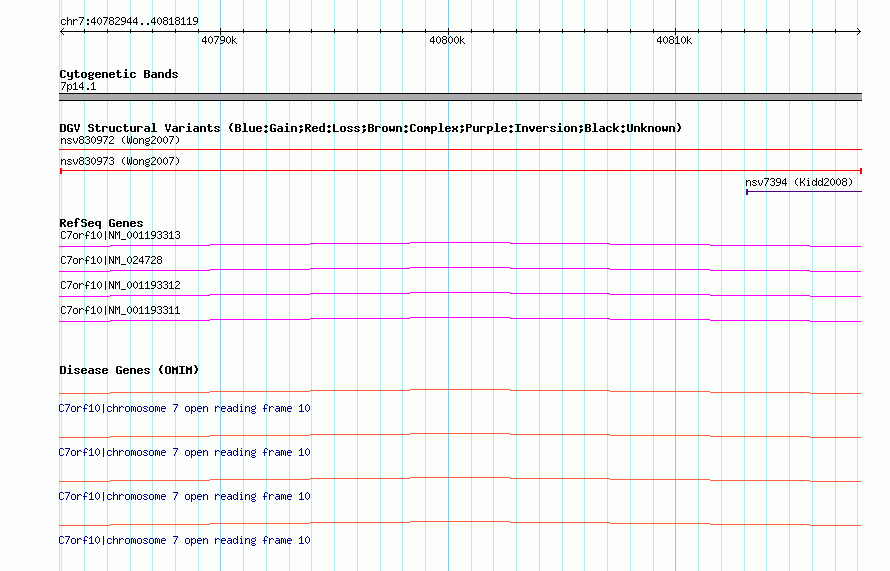Open C7orf10|NM_001193312 transcript label

click(x=120, y=285)
